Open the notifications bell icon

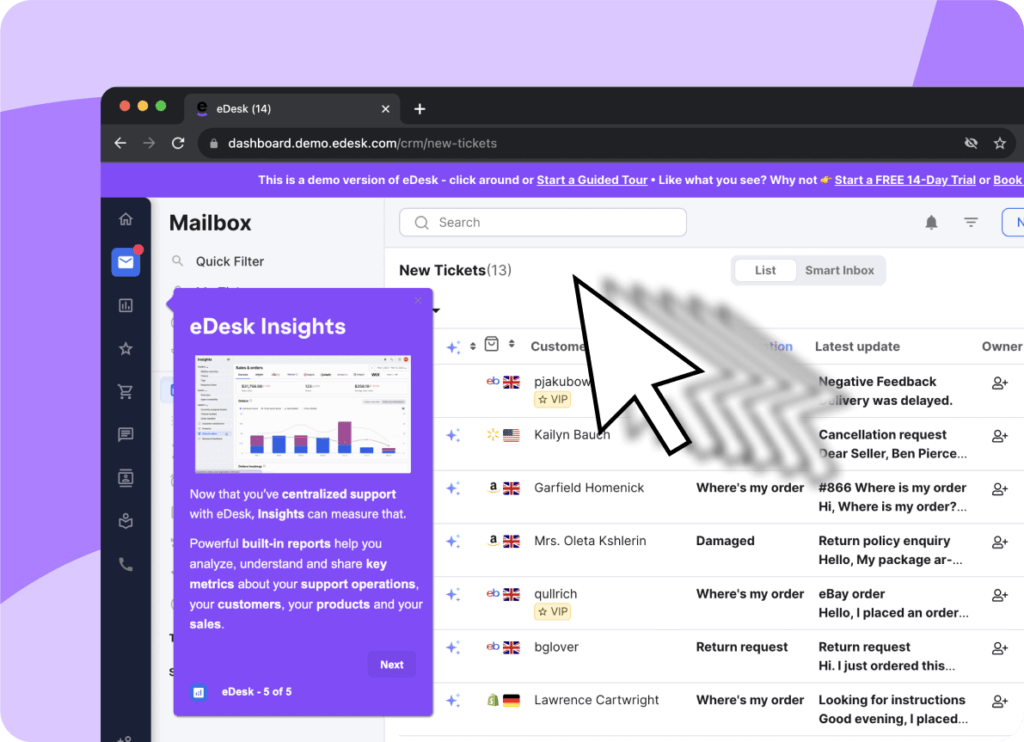pos(931,222)
